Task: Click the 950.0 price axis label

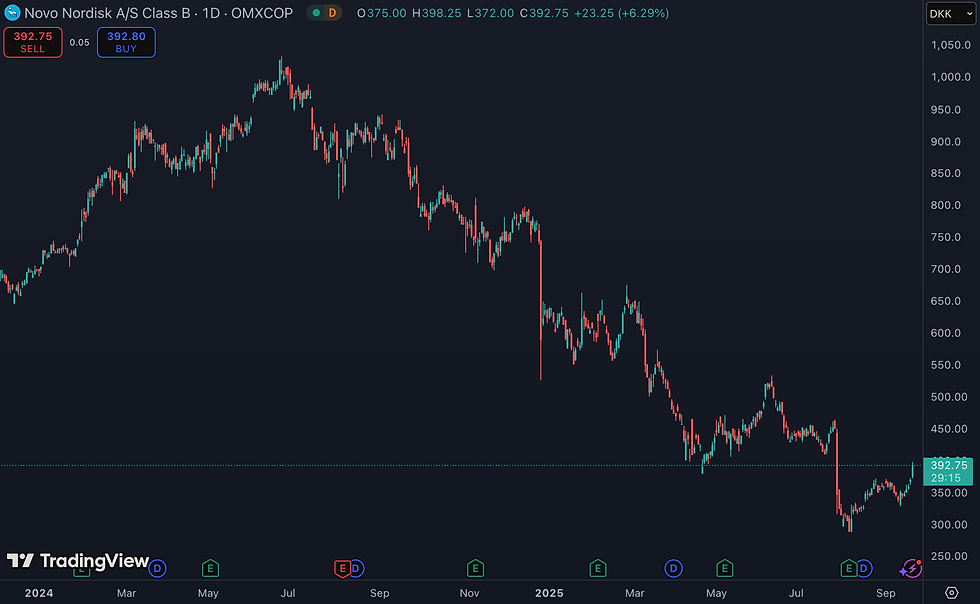Action: point(946,109)
